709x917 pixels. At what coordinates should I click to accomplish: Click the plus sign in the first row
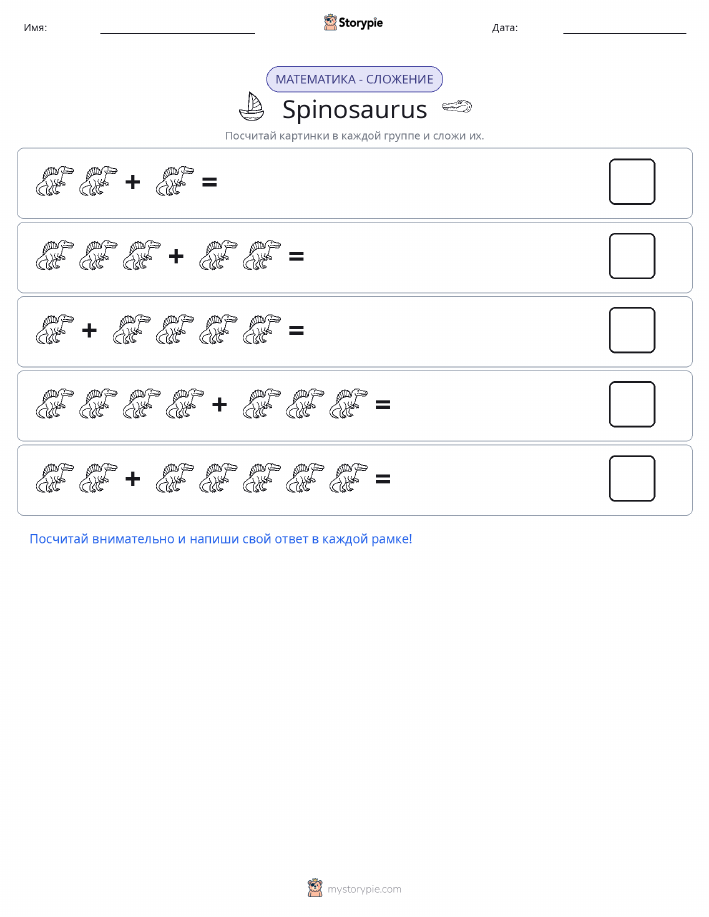click(x=133, y=182)
